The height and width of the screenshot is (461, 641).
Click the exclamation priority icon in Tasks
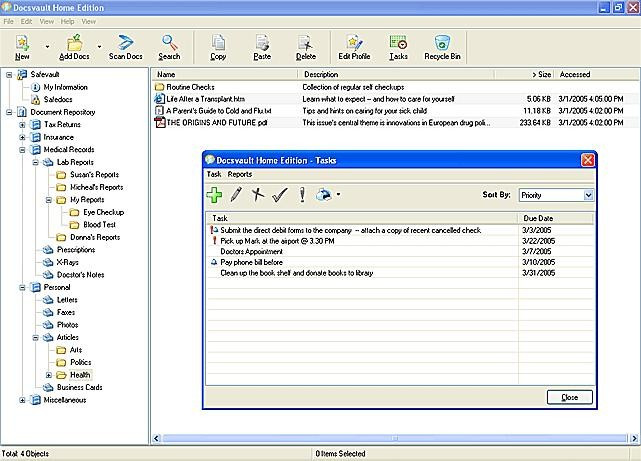(302, 195)
